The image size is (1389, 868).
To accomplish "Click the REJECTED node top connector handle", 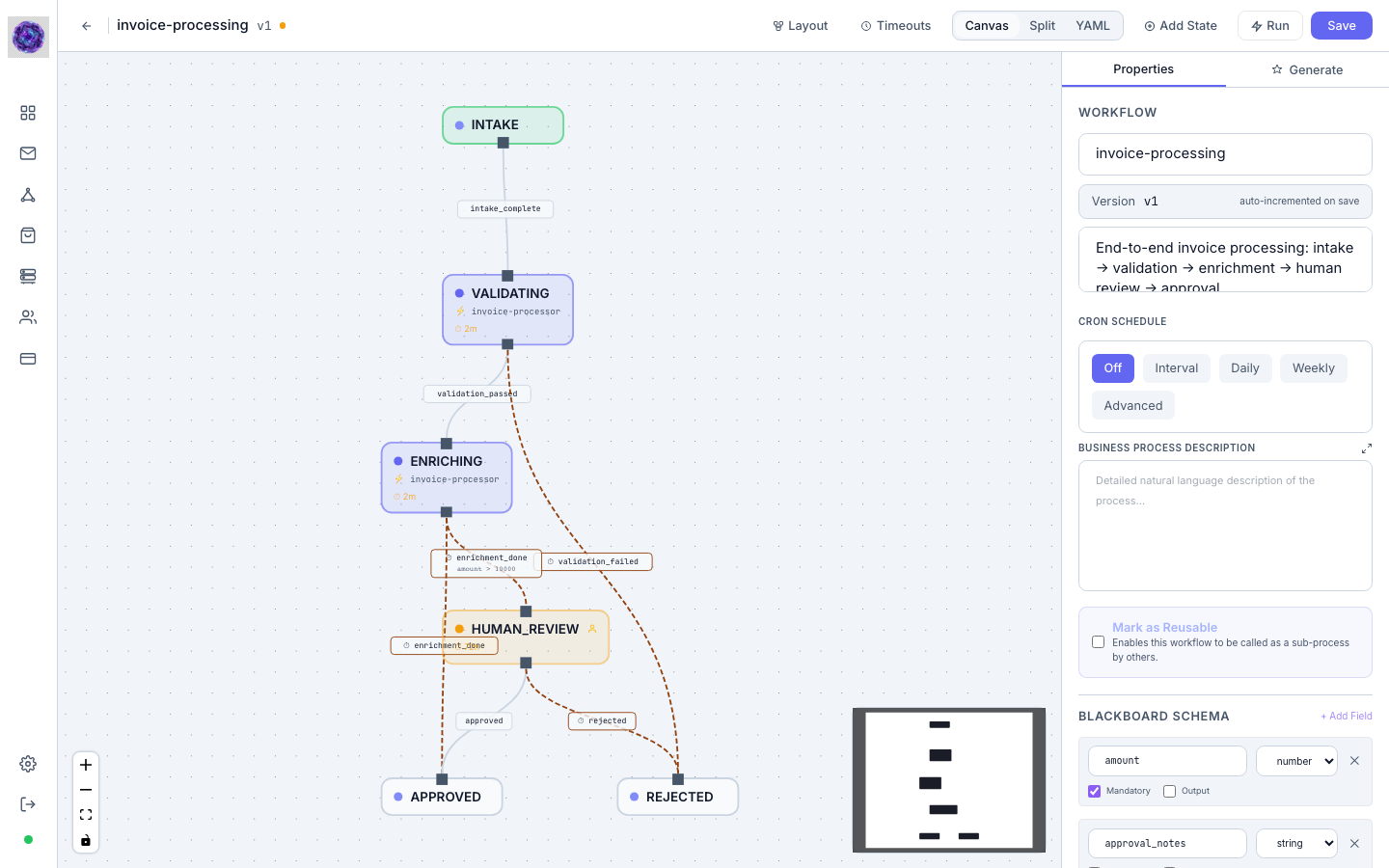I will [x=678, y=779].
